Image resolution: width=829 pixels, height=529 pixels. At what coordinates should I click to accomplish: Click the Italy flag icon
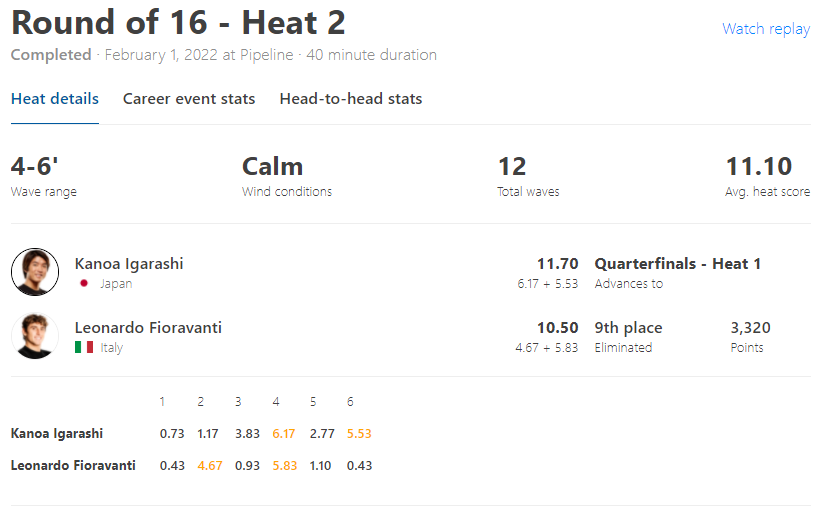click(x=84, y=347)
